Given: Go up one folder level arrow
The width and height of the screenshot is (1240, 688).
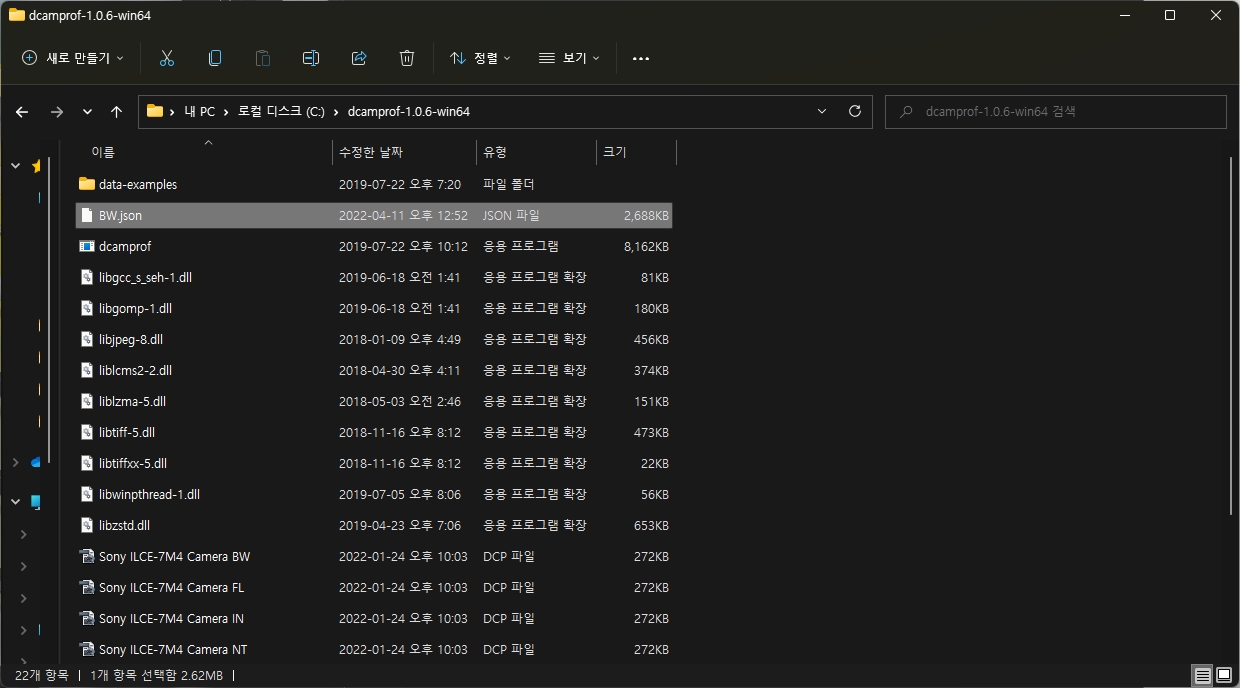Looking at the screenshot, I should tap(116, 112).
